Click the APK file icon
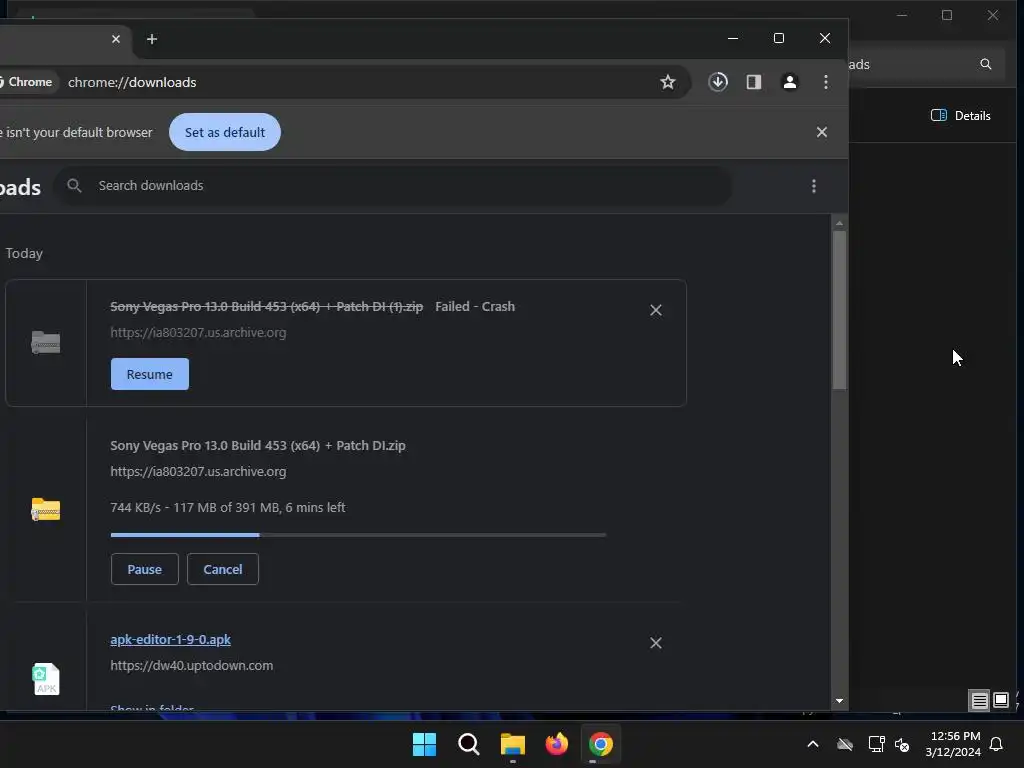Screen dimensions: 1024x768 tap(46, 679)
